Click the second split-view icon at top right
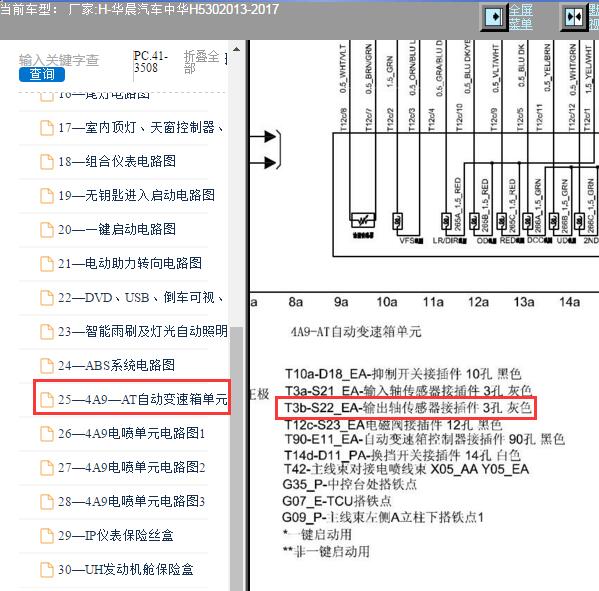Screen dimensions: 599x591 tap(574, 17)
